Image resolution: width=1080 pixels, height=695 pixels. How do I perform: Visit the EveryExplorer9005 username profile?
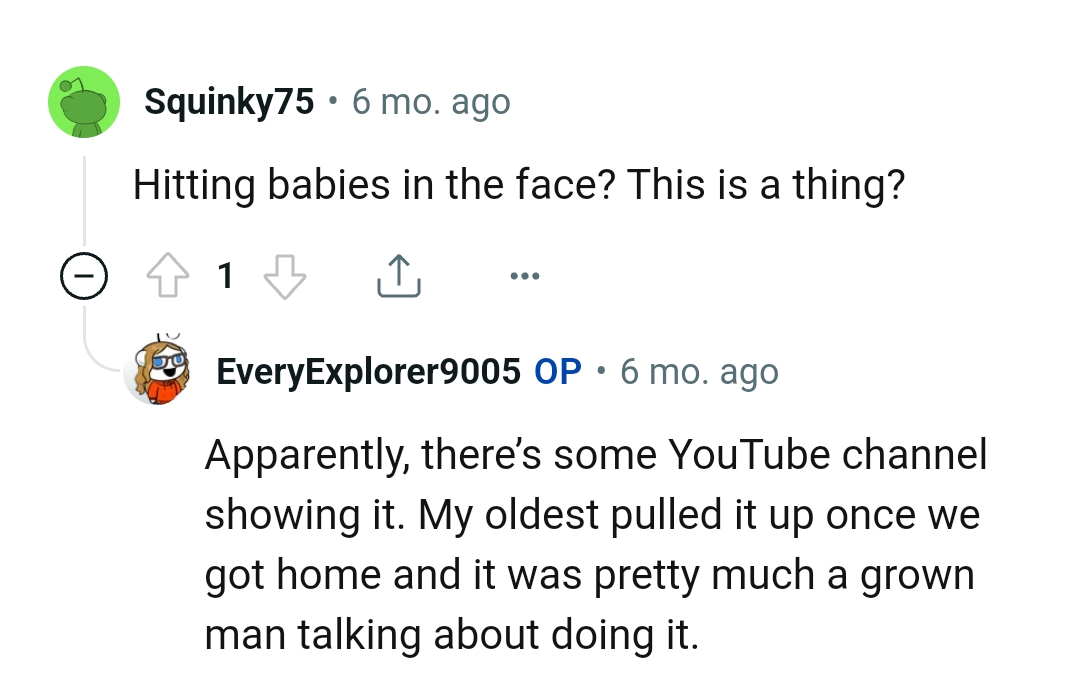click(x=369, y=372)
